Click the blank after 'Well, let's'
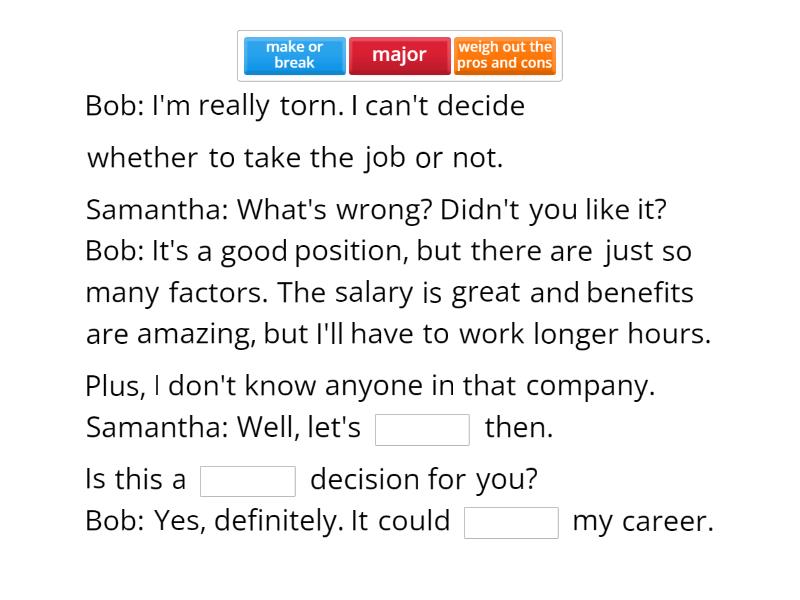Viewport: 800px width, 600px height. click(x=422, y=429)
